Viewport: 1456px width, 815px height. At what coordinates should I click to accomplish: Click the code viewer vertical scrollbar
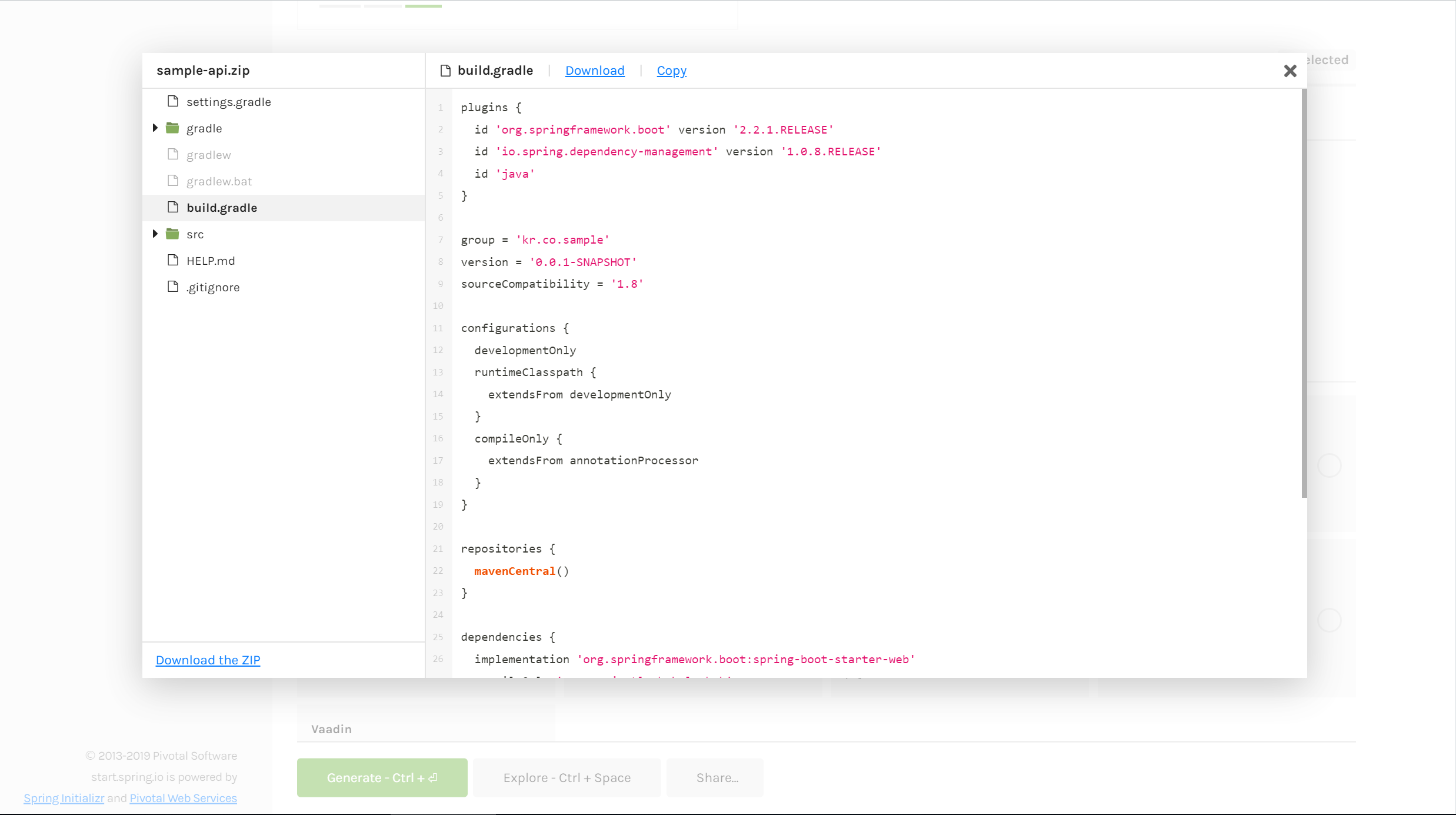(x=1304, y=294)
